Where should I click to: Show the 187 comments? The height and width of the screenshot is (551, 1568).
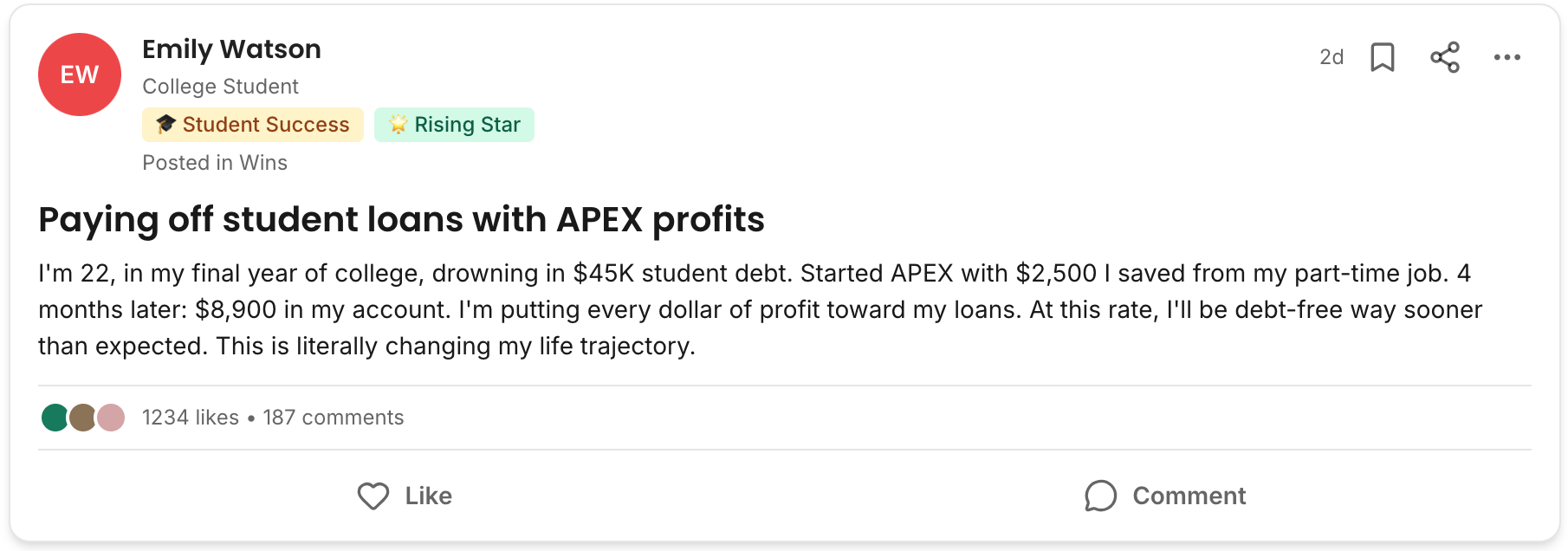334,418
